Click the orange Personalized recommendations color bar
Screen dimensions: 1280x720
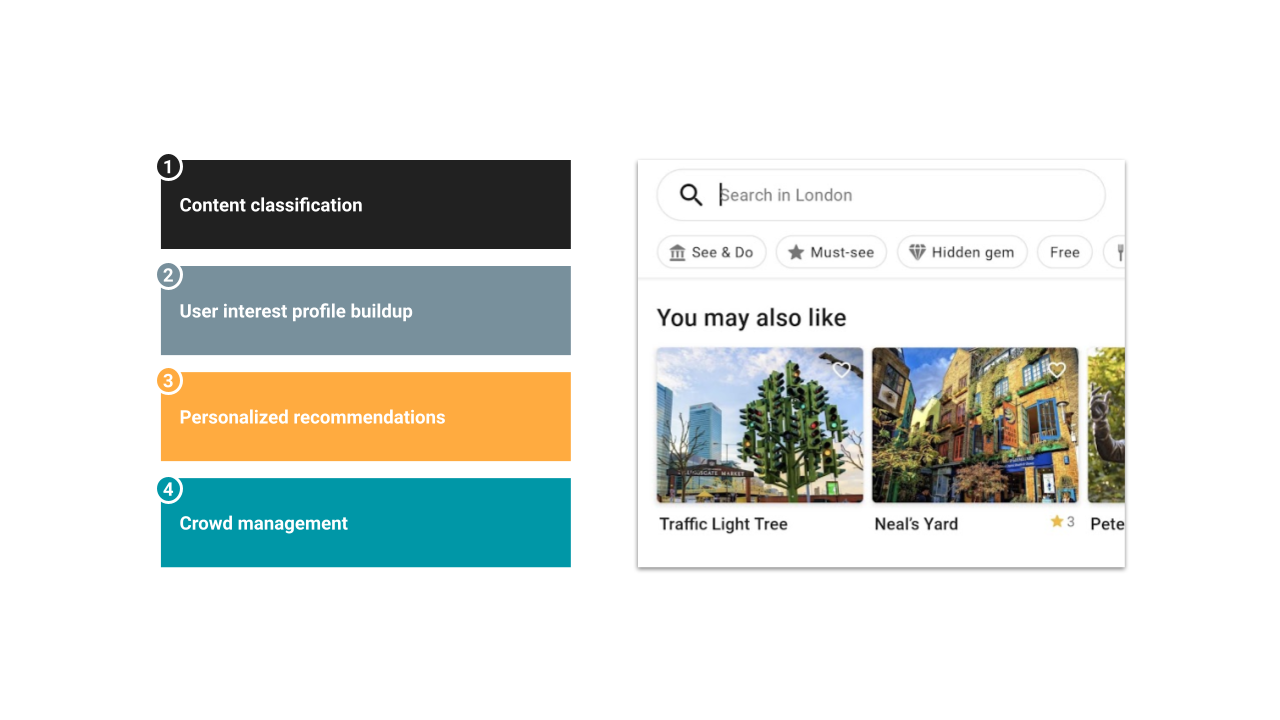tap(365, 417)
